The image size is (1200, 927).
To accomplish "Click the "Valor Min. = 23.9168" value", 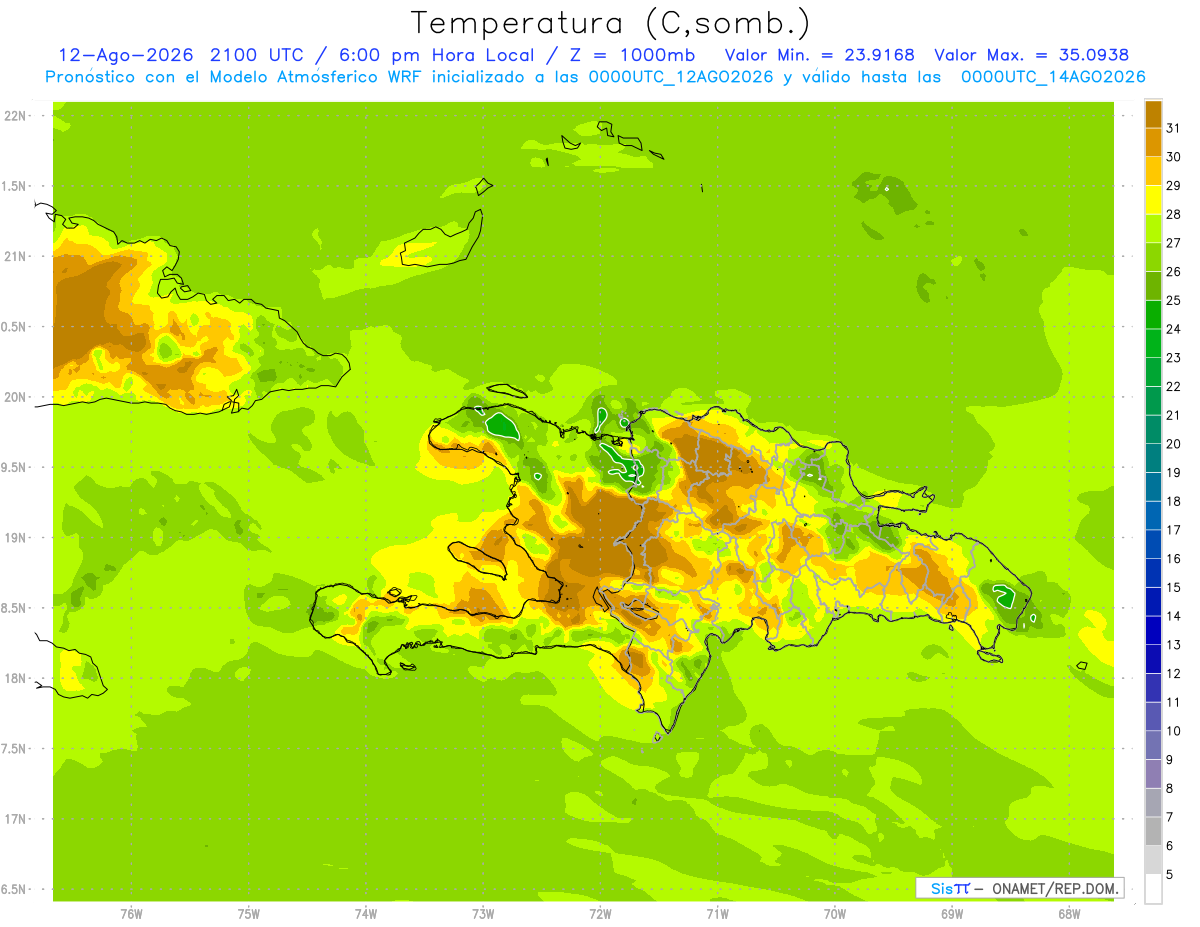I will pos(819,55).
